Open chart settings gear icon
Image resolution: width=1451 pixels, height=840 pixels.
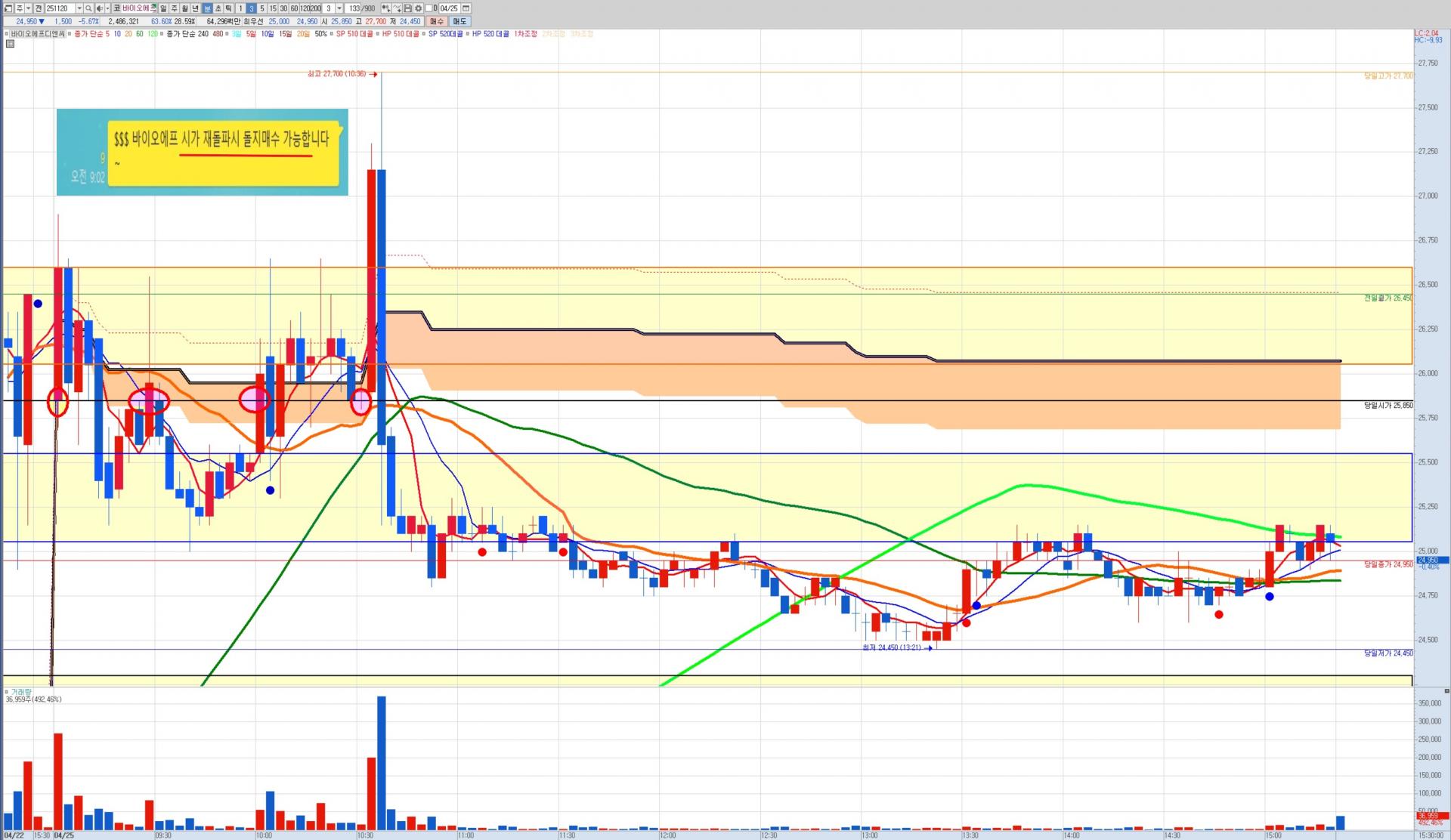click(418, 8)
